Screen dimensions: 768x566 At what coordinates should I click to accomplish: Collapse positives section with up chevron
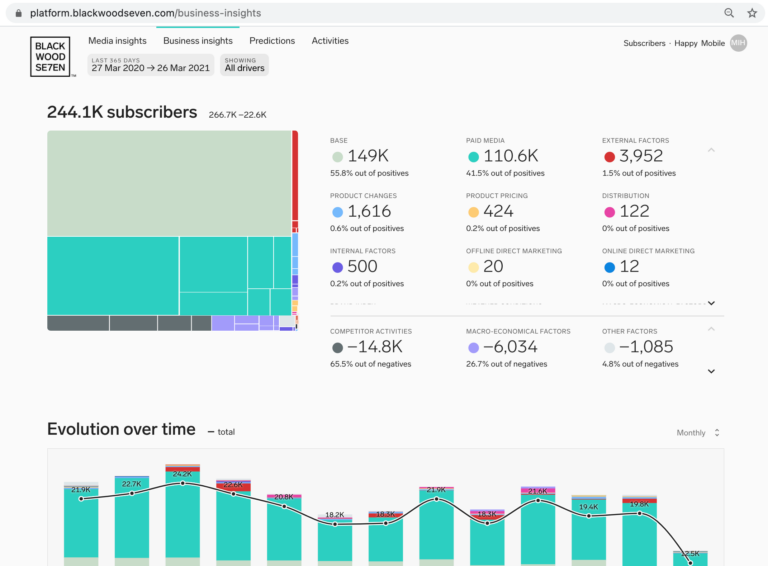click(x=711, y=150)
